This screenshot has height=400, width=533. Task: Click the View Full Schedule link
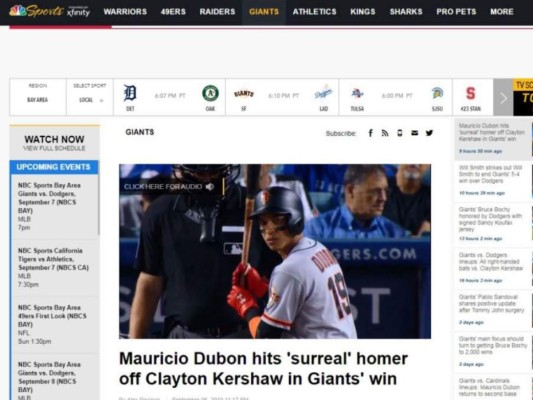coord(54,148)
